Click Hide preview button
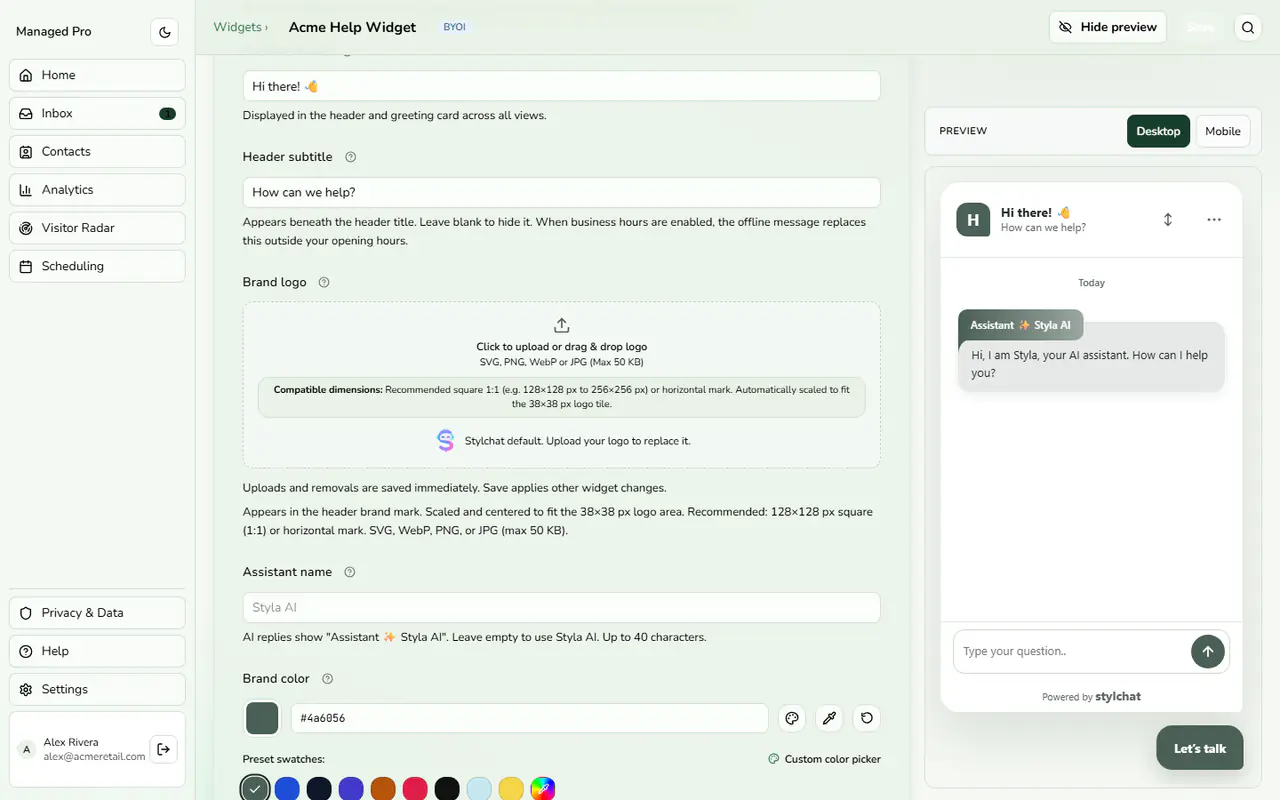 [x=1107, y=27]
